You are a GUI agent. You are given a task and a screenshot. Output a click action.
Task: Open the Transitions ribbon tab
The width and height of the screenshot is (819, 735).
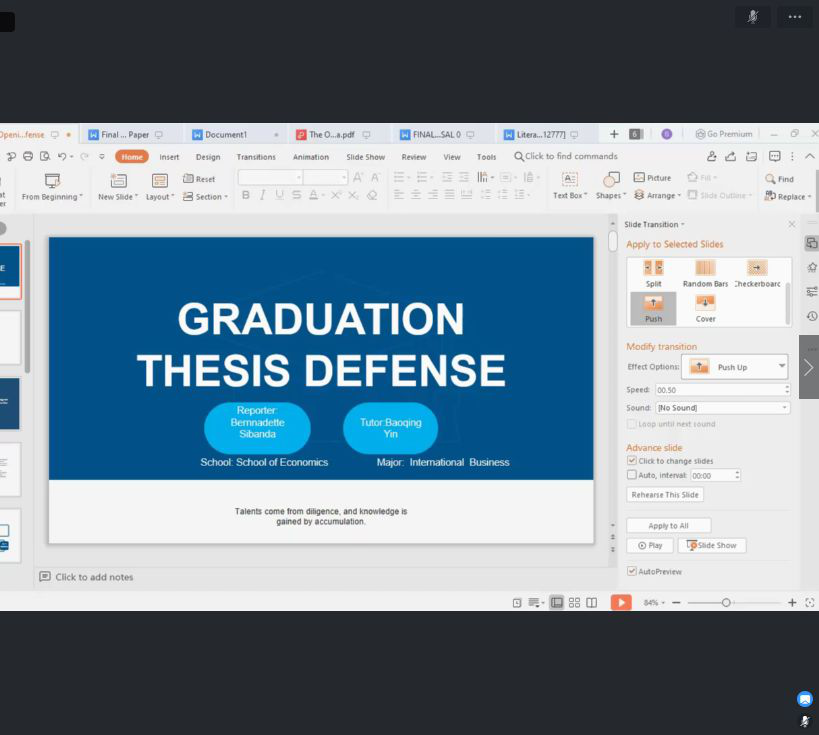click(x=256, y=157)
